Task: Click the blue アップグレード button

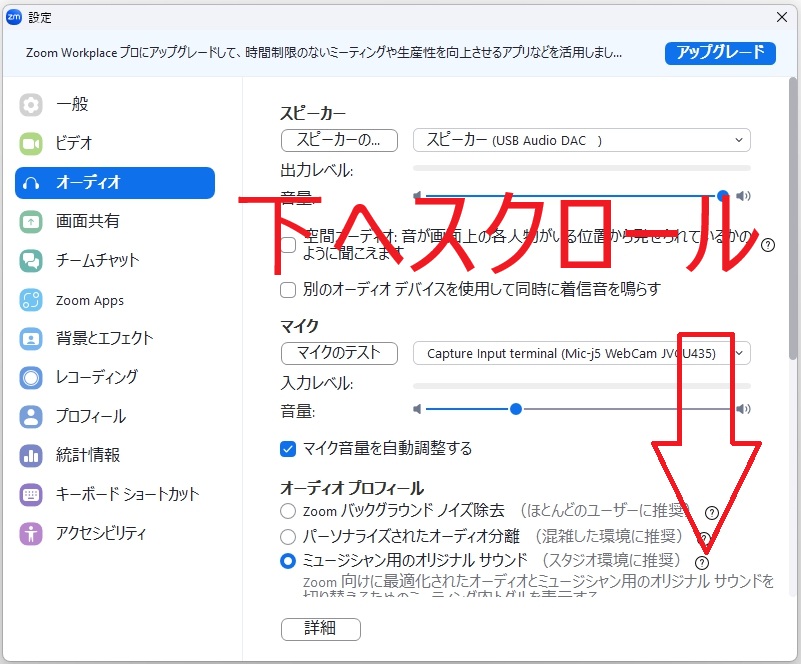Action: click(x=720, y=53)
